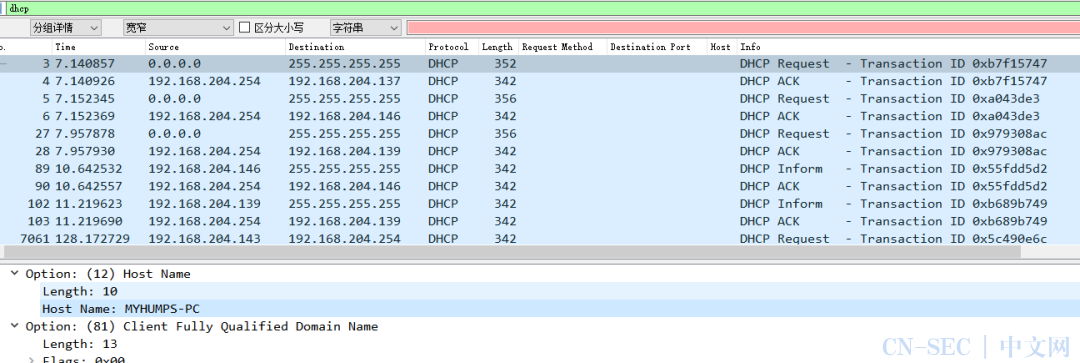The image size is (1080, 363).
Task: Select packet 102 DHCP Inform from 192.168.204.139
Action: point(540,204)
